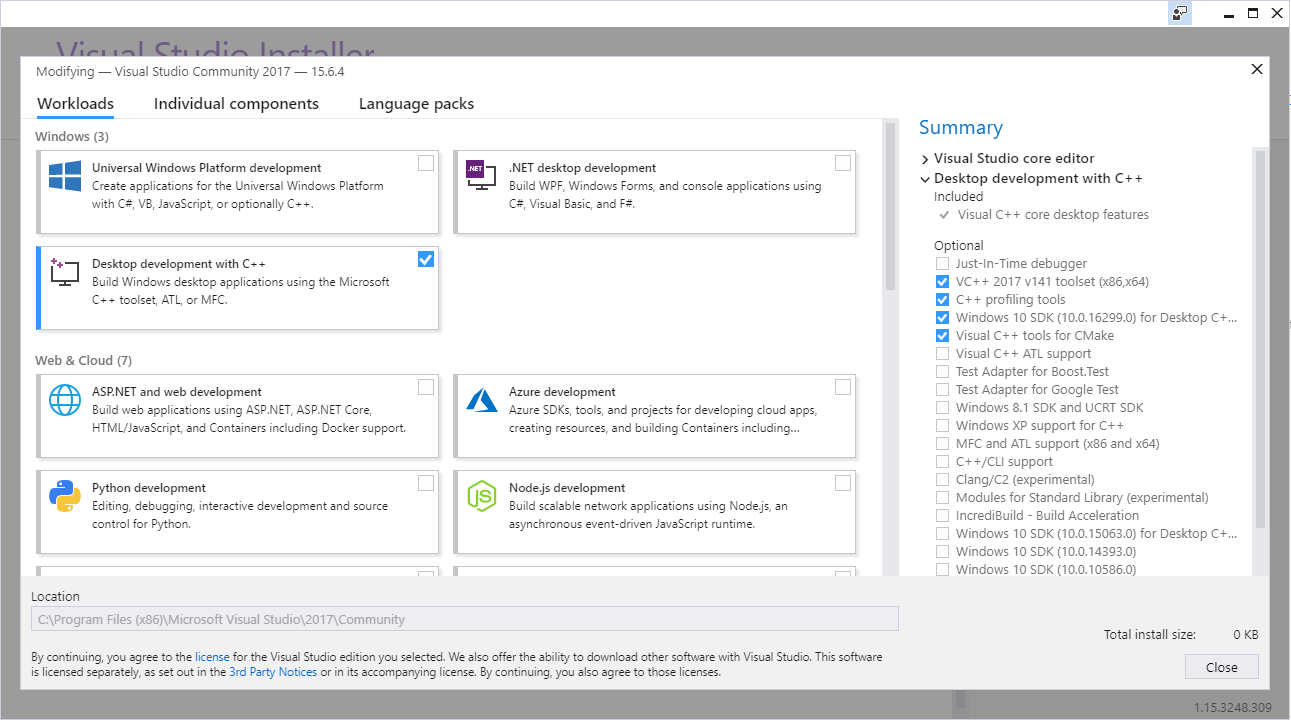Image resolution: width=1291 pixels, height=720 pixels.
Task: Uncheck Windows 10 SDK (10.0.16299.0) option
Action: 942,318
